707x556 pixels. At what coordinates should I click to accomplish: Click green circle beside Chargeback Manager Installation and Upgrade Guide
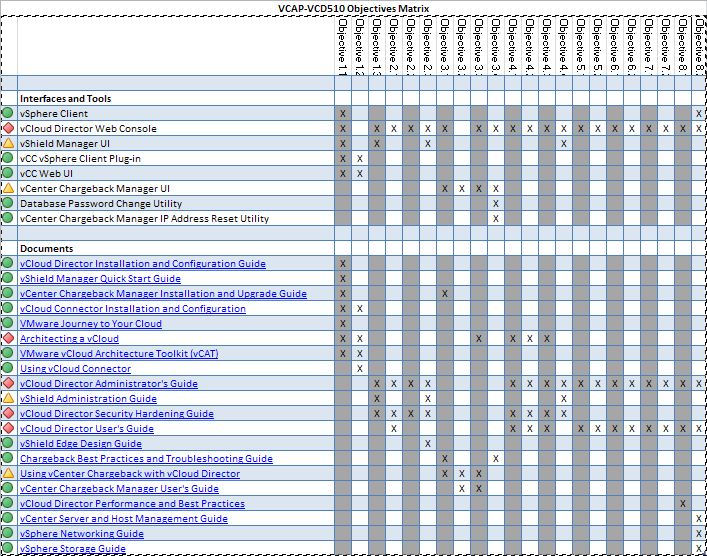tap(8, 293)
